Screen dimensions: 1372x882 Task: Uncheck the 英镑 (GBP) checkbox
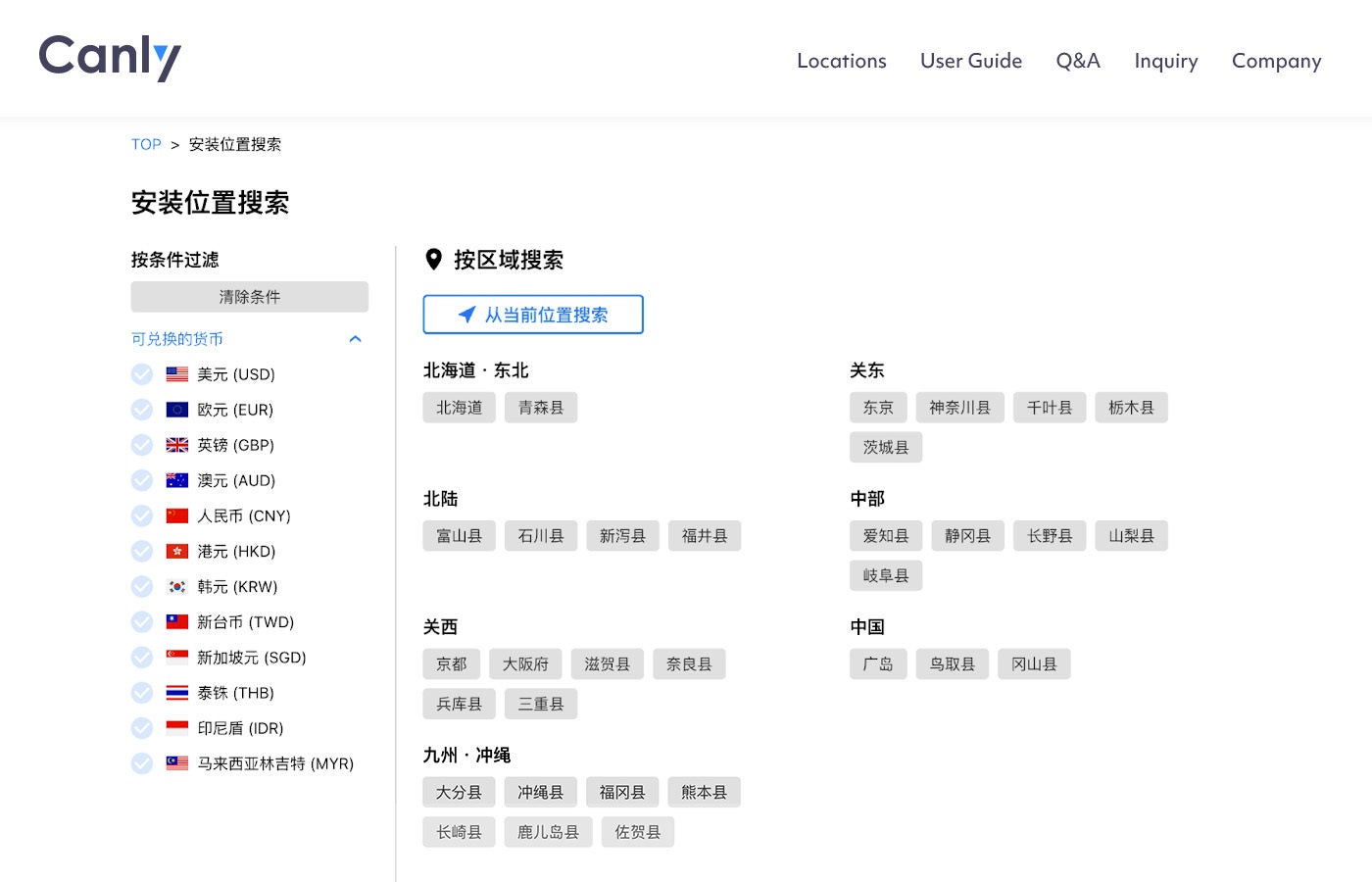point(142,445)
